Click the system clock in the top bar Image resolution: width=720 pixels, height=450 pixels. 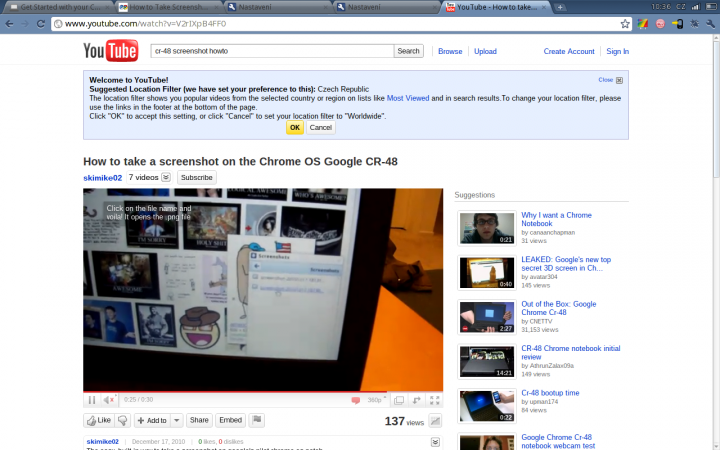point(661,6)
